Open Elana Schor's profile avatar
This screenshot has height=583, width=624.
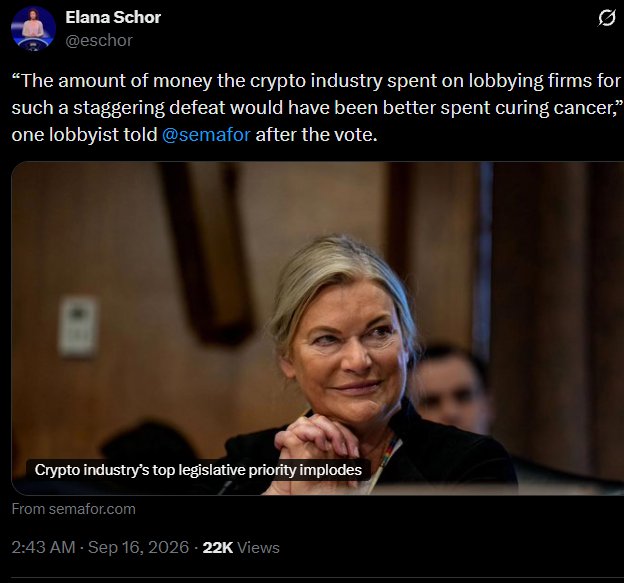pos(33,29)
